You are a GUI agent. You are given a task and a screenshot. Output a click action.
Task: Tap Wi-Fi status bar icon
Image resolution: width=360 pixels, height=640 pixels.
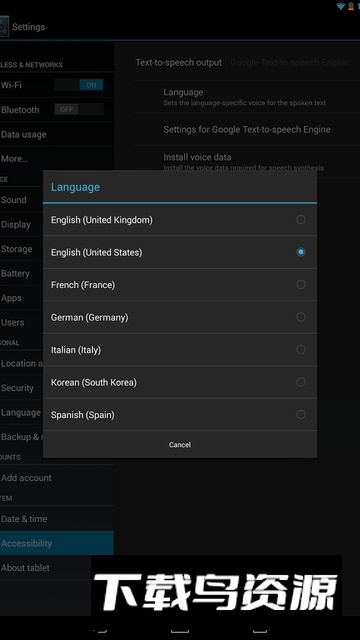click(x=340, y=6)
